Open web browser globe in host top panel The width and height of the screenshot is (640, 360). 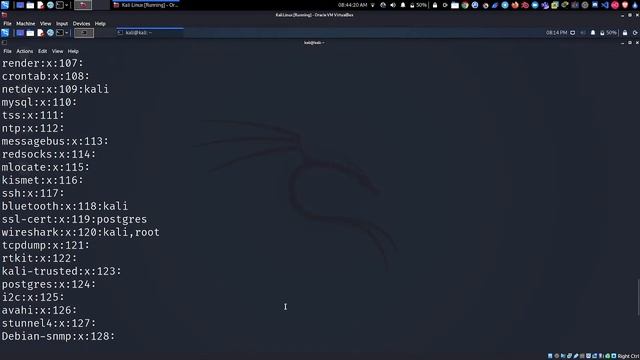50,5
